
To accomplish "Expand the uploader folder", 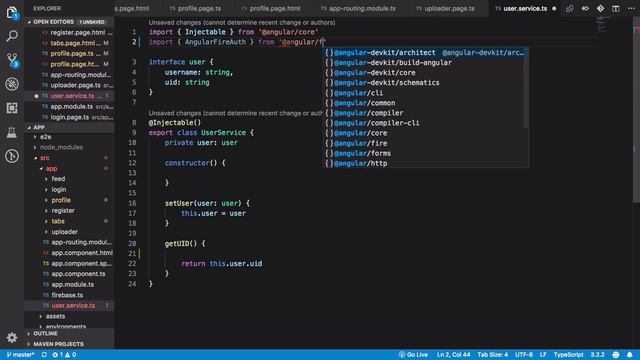I will 64,232.
